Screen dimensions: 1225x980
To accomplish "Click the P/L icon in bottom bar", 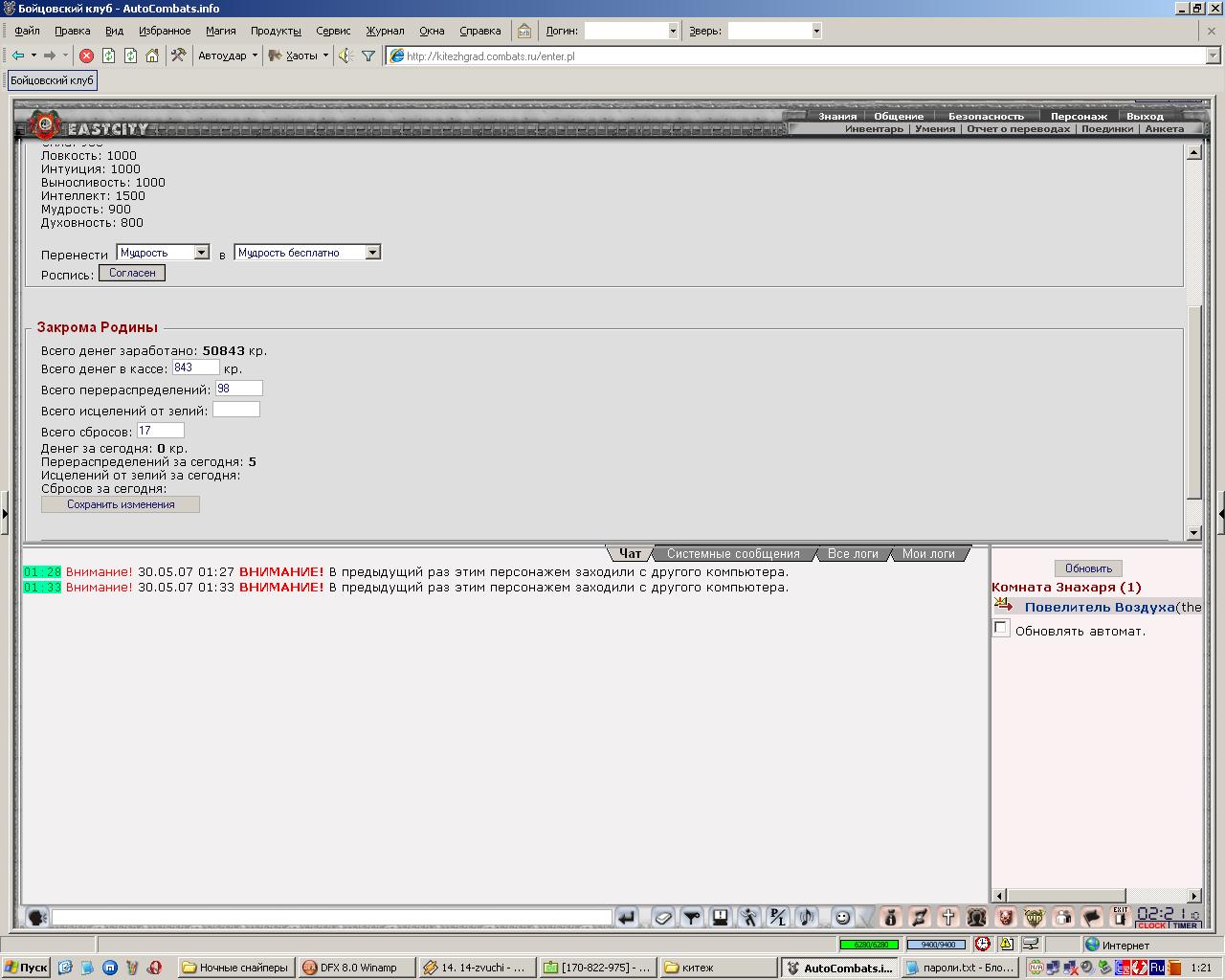I will pyautogui.click(x=777, y=917).
